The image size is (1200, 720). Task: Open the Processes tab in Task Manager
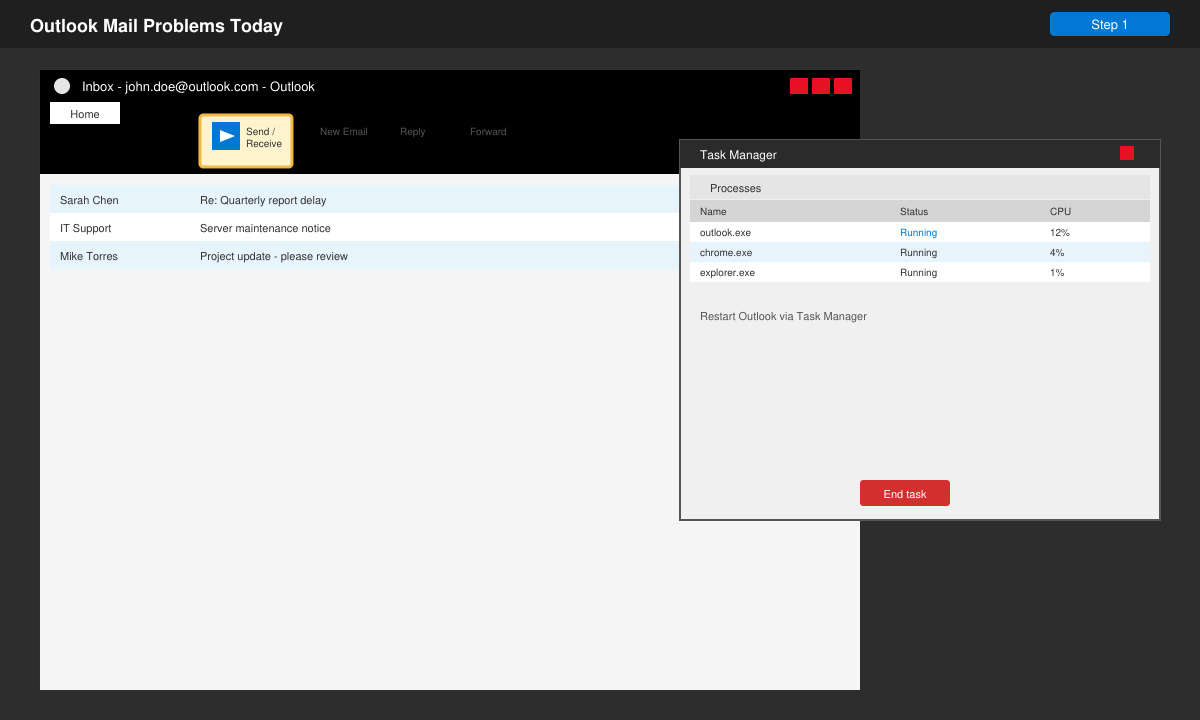point(735,188)
